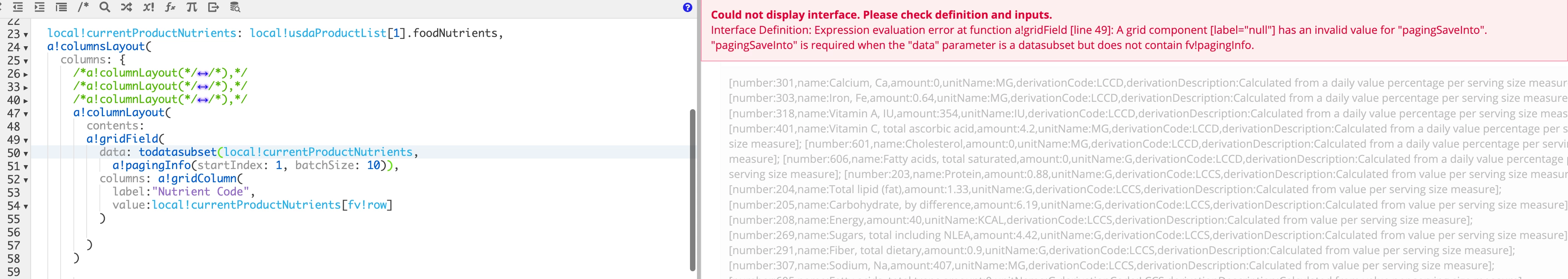Screen dimensions: 1568x279
Task: Collapse code fold at line 24
Action: click(x=26, y=47)
